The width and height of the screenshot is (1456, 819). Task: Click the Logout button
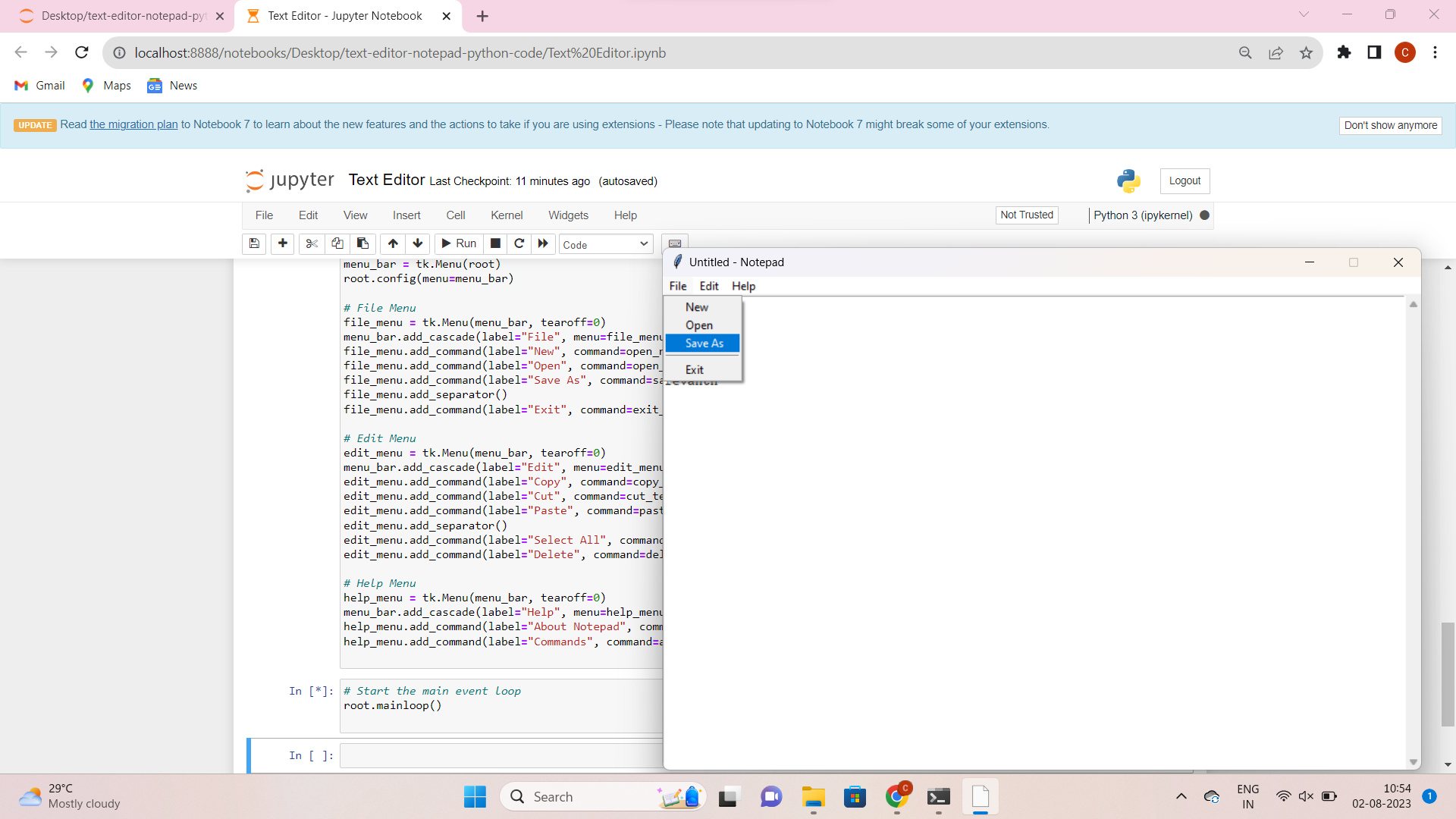tap(1185, 180)
